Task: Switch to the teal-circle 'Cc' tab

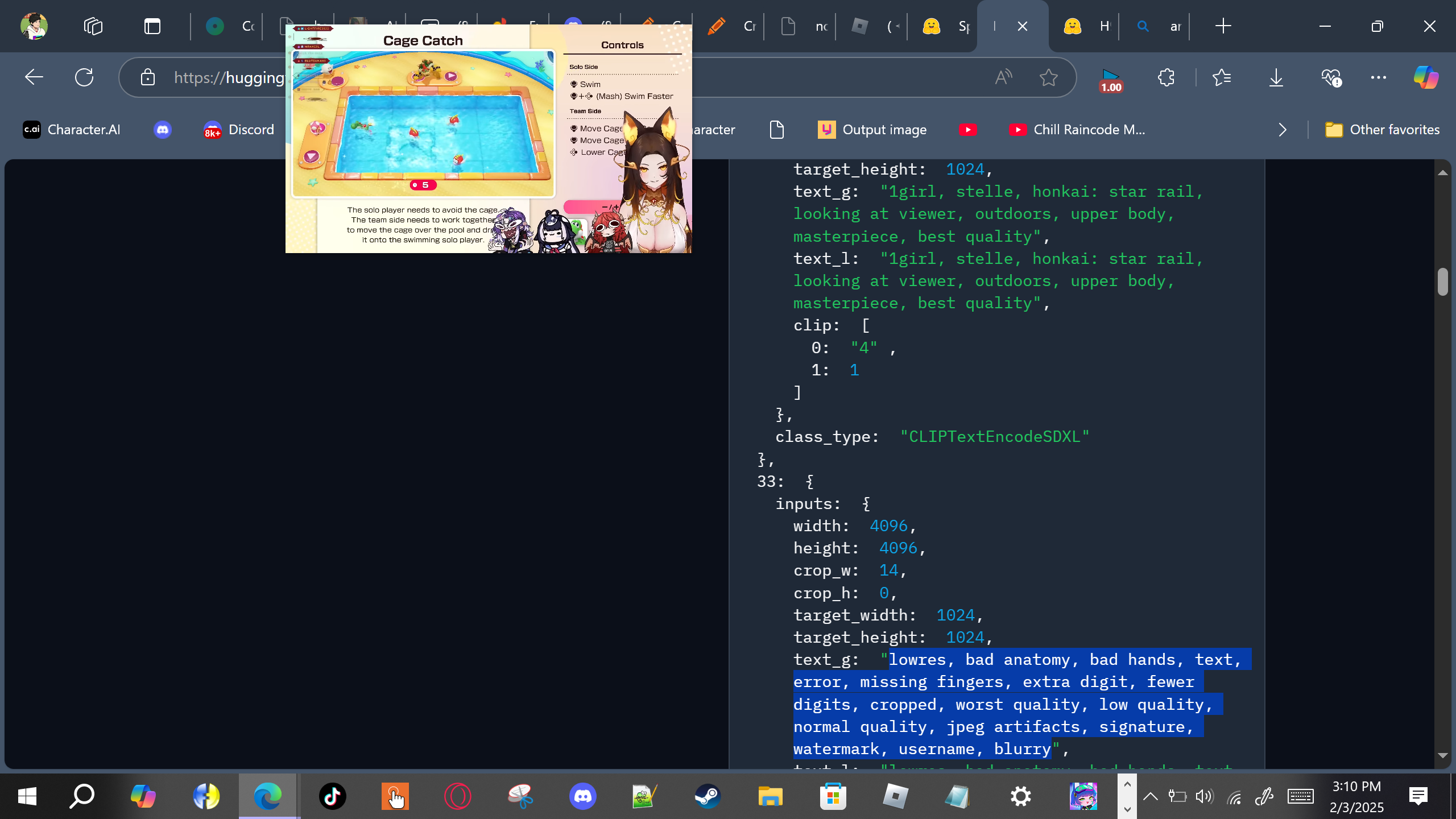Action: click(227, 26)
